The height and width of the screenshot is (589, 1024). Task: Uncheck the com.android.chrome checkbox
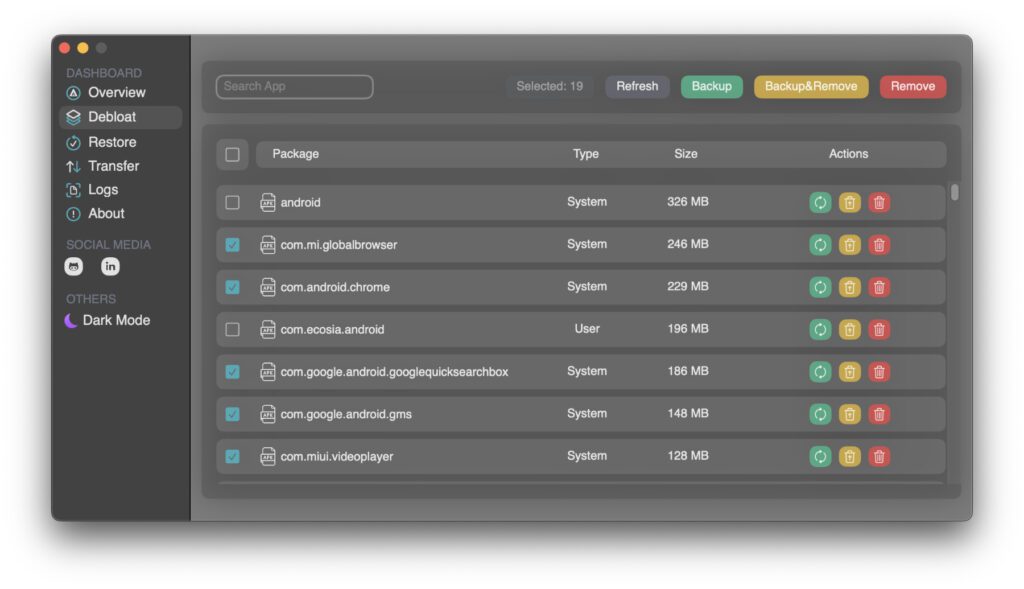tap(233, 287)
